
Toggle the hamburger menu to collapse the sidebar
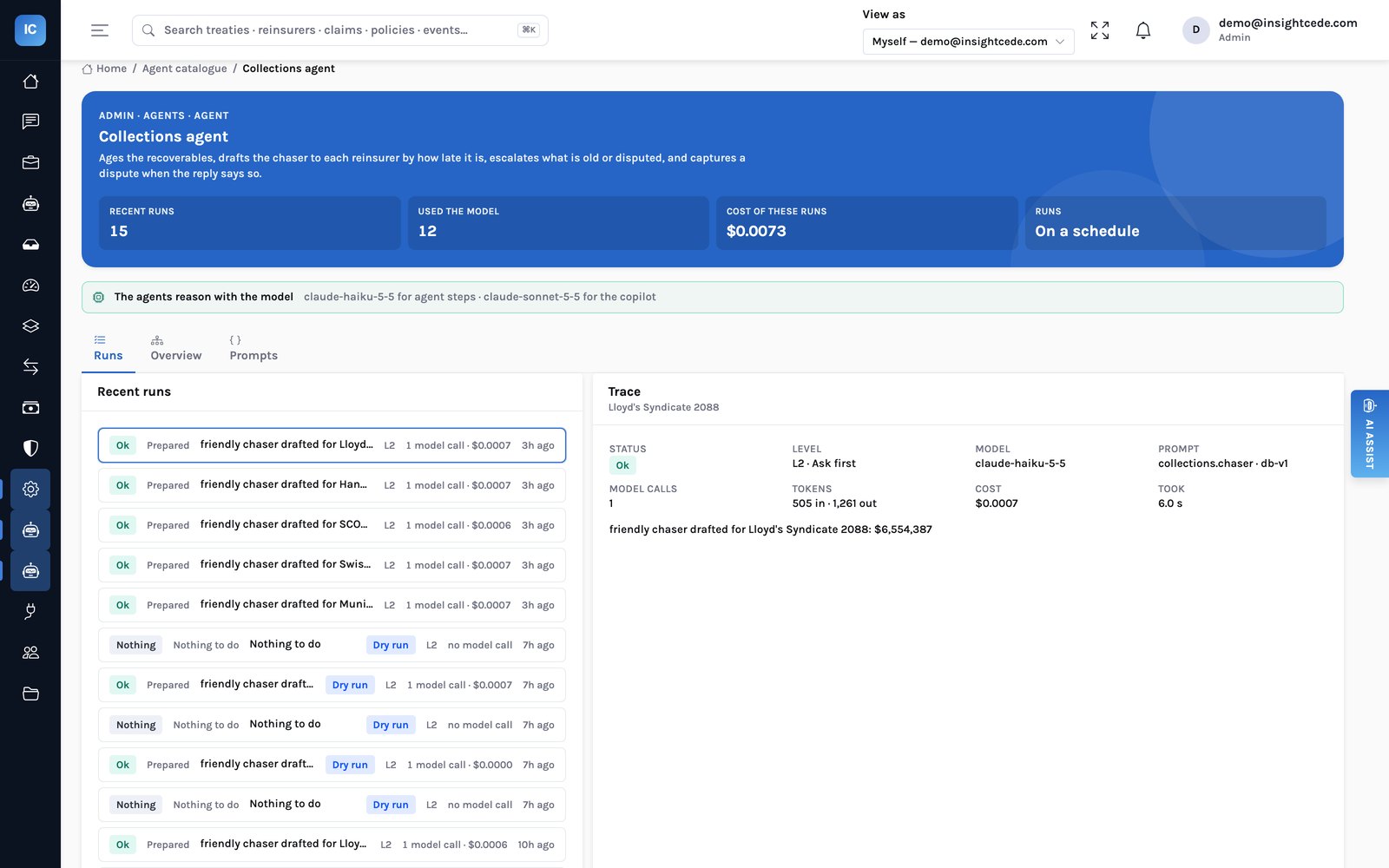[100, 30]
